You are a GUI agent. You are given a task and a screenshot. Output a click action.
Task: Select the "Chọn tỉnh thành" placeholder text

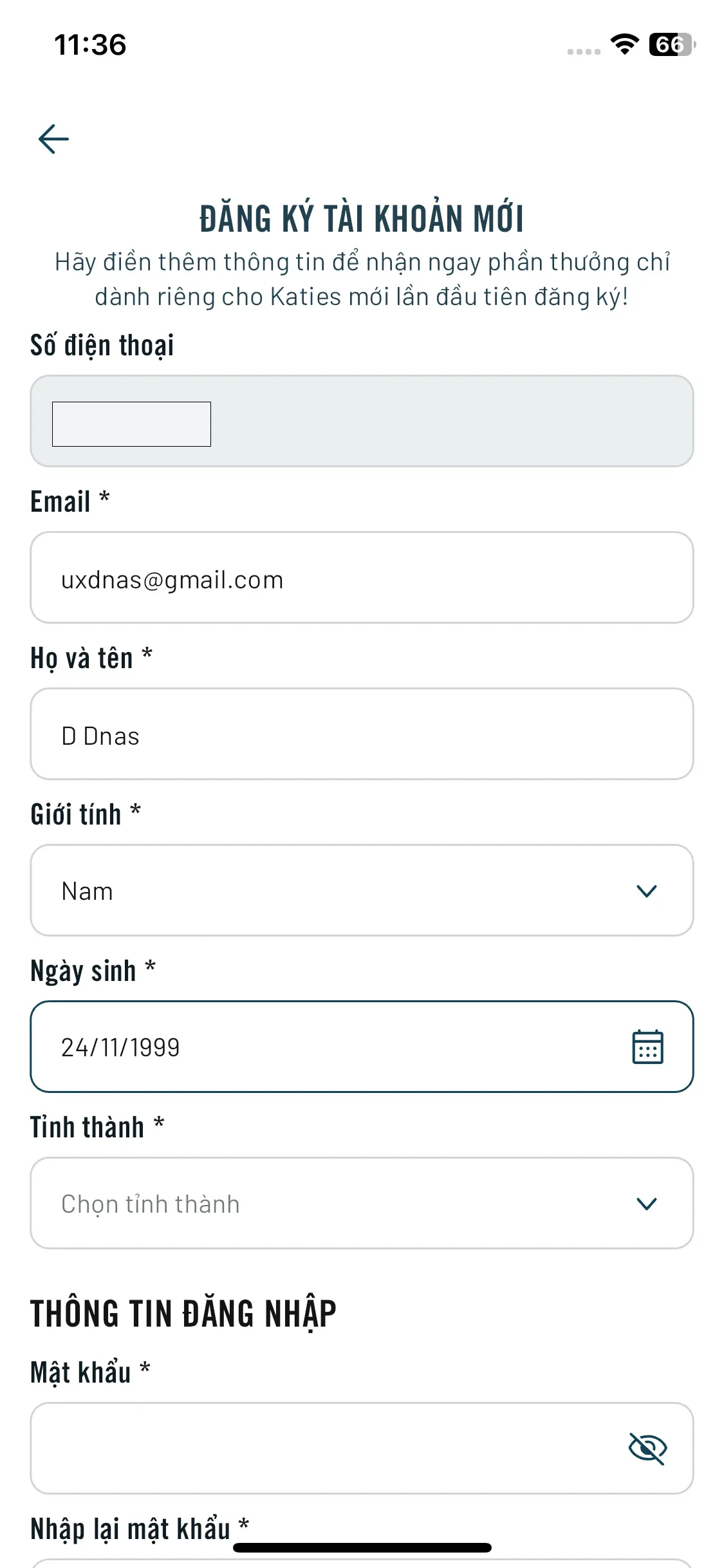click(x=151, y=1204)
